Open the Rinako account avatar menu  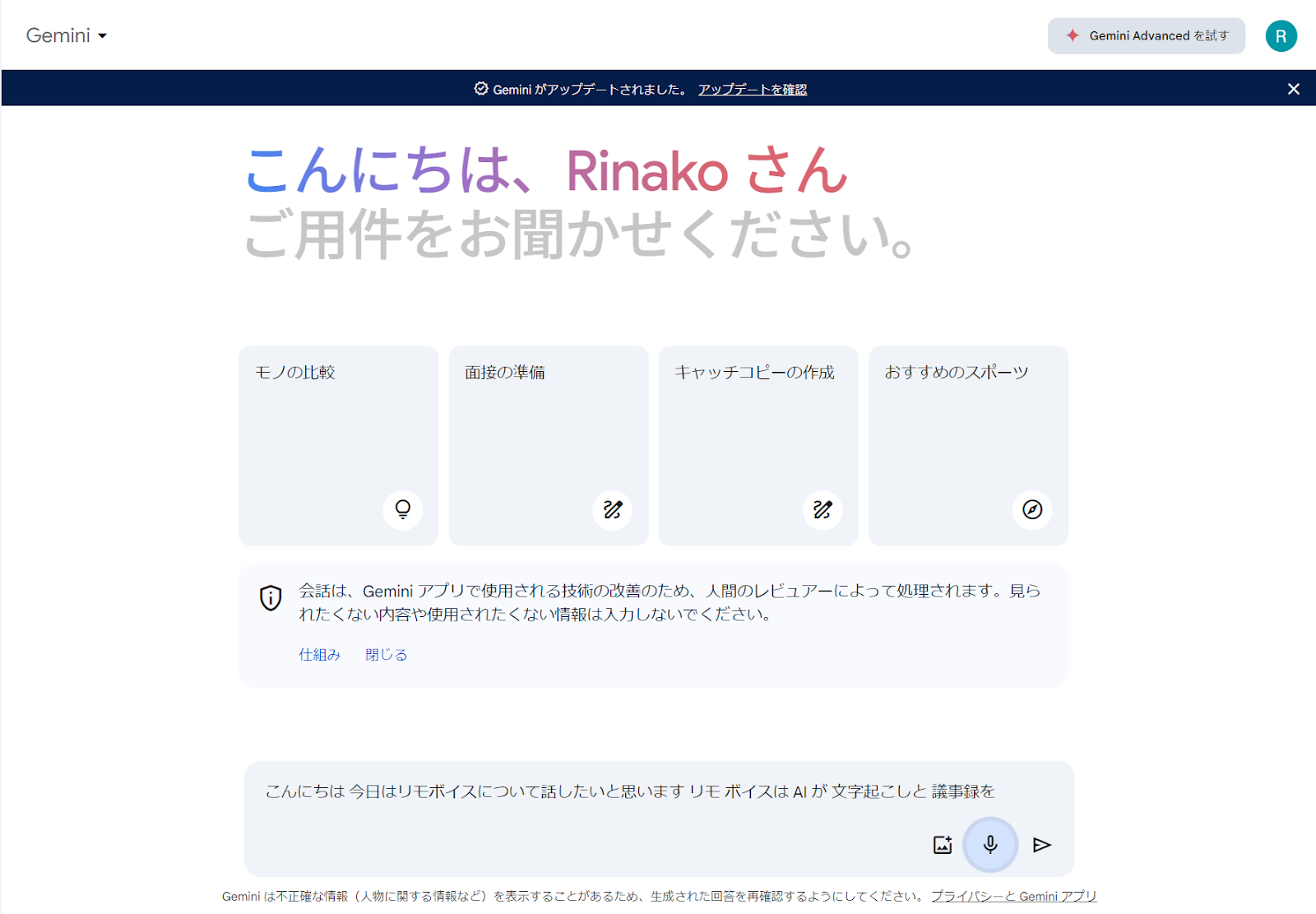(x=1281, y=35)
